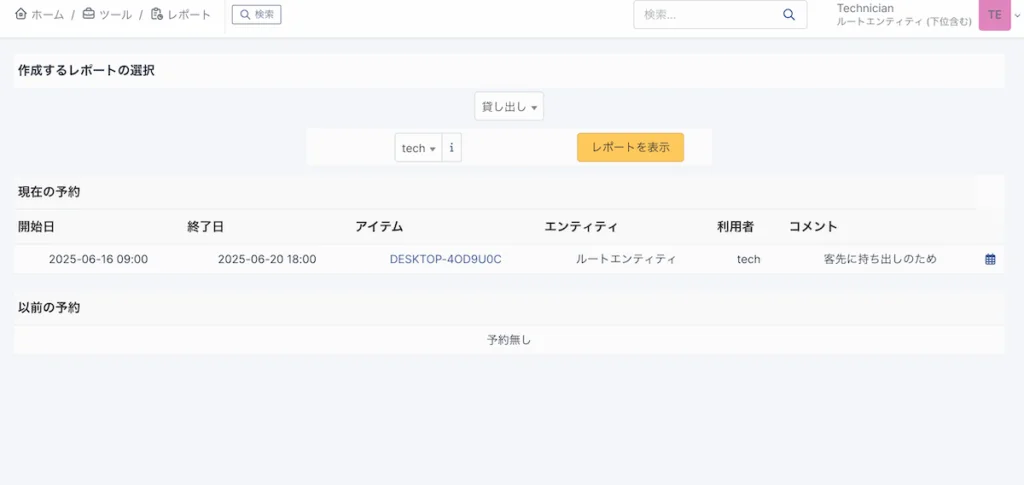The width and height of the screenshot is (1024, 485).
Task: Select the start date 2025-06-16 09:00
Action: pos(98,259)
